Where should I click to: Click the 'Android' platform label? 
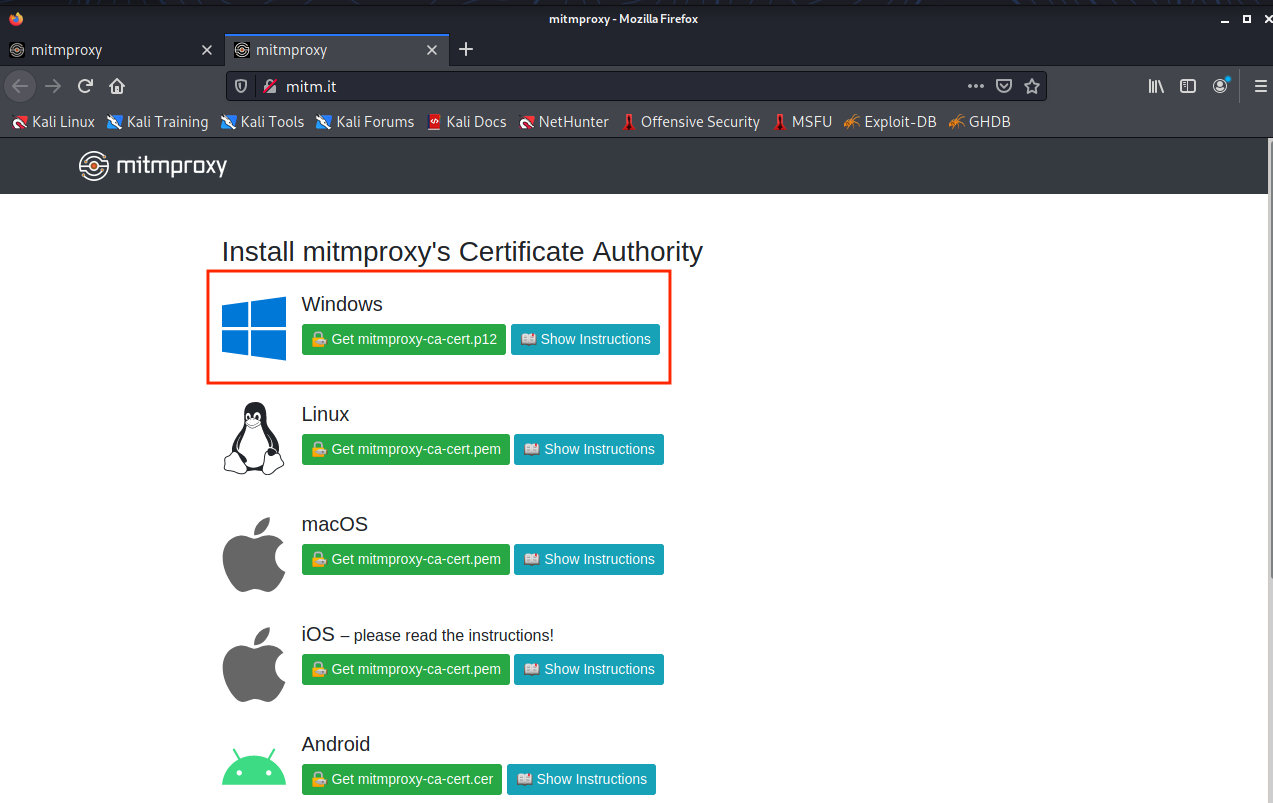[336, 744]
